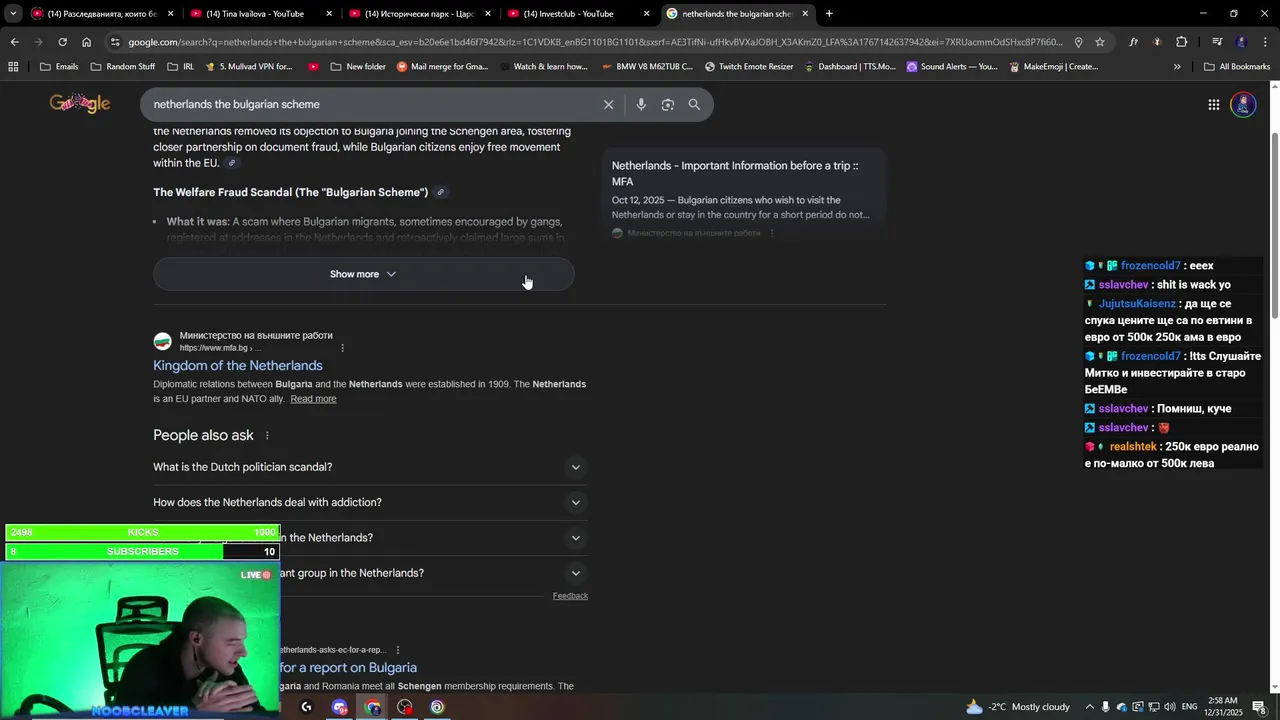The width and height of the screenshot is (1280, 720).
Task: Show hidden system tray icons chevron
Action: [x=1090, y=707]
